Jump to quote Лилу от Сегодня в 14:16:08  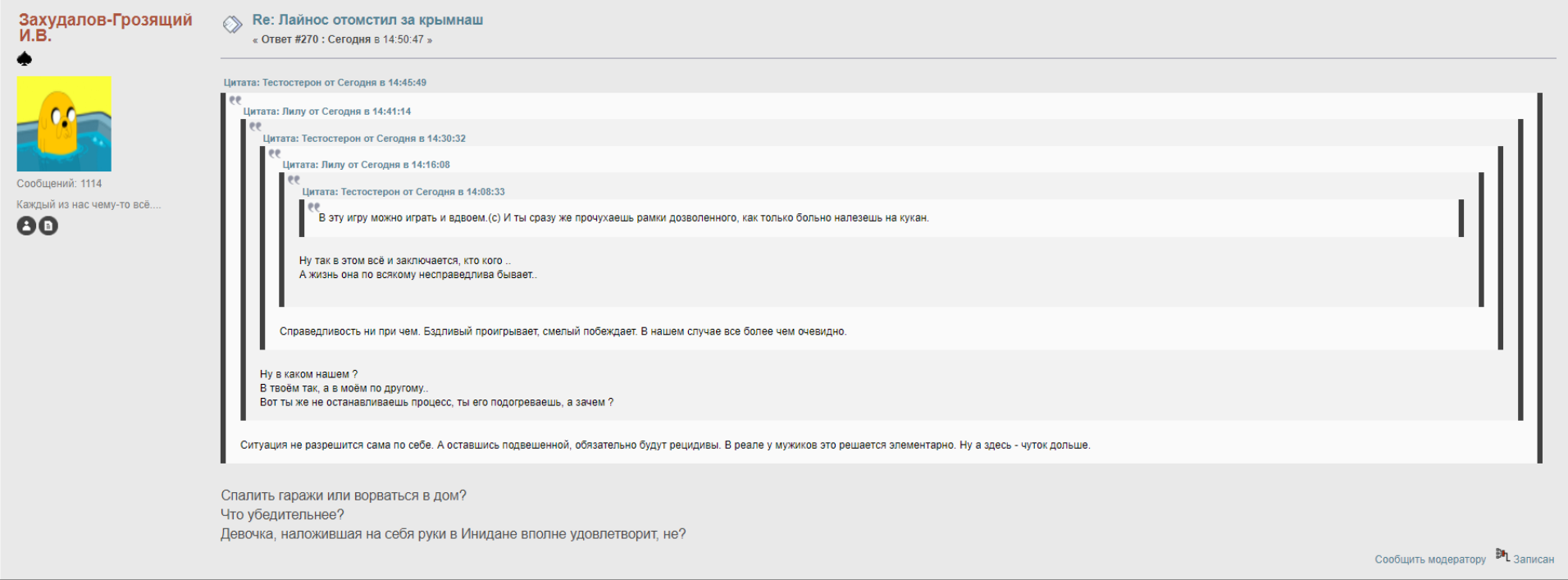pyautogui.click(x=367, y=165)
